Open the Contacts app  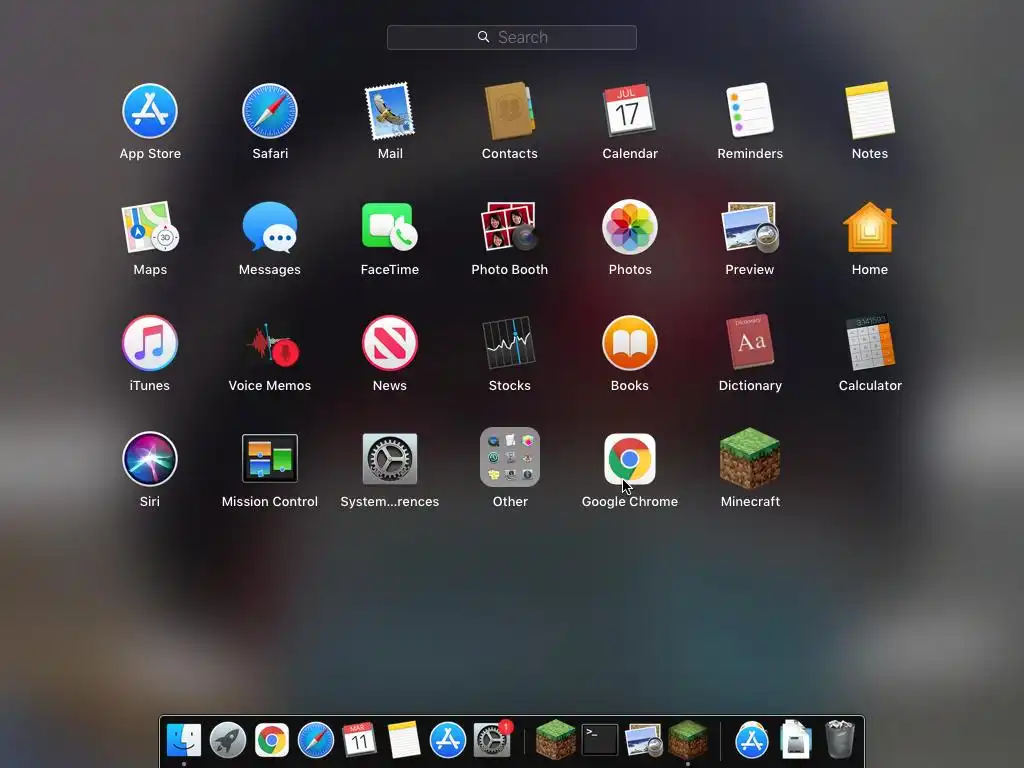(x=509, y=111)
